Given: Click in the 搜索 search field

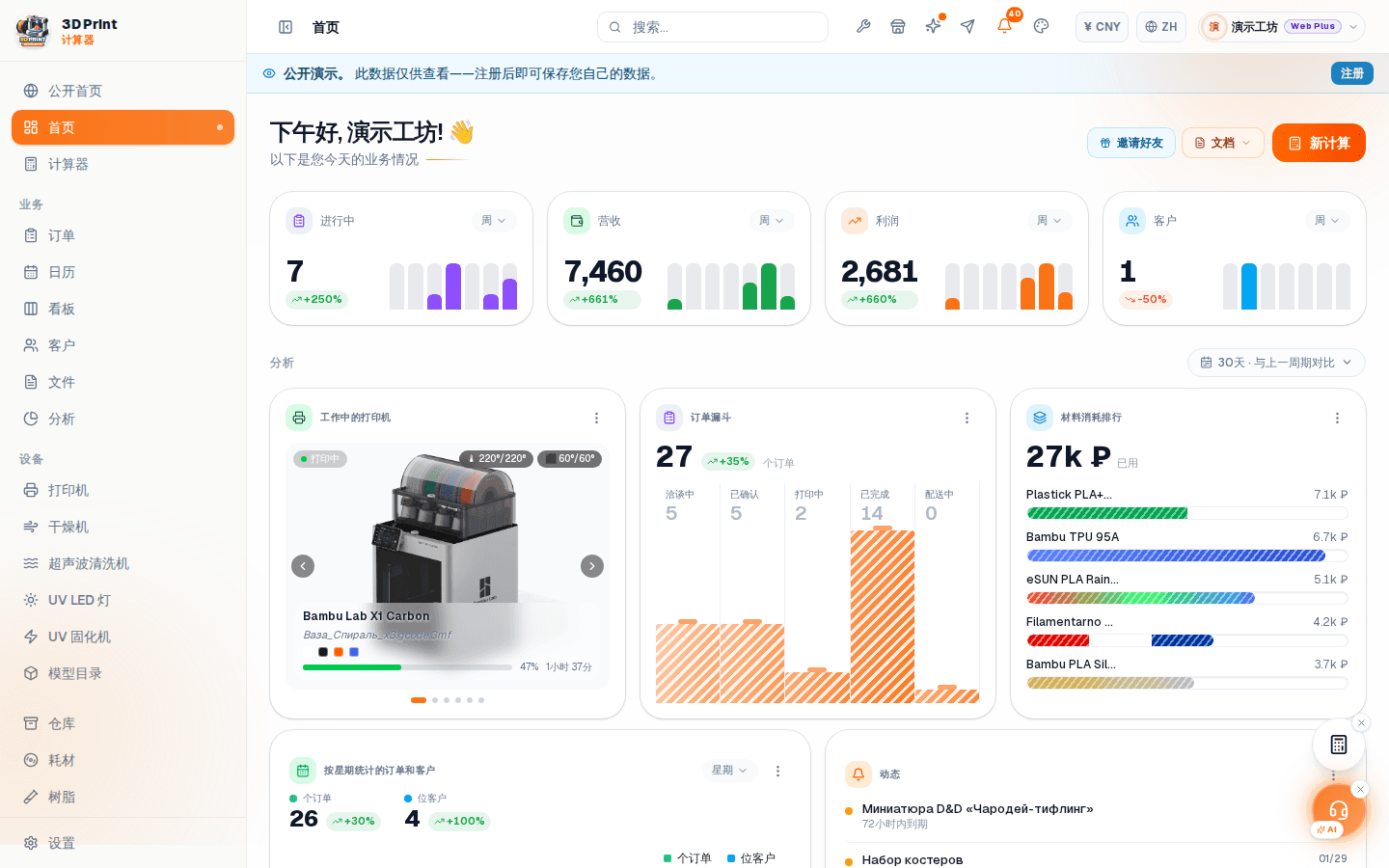Looking at the screenshot, I should coord(713,27).
